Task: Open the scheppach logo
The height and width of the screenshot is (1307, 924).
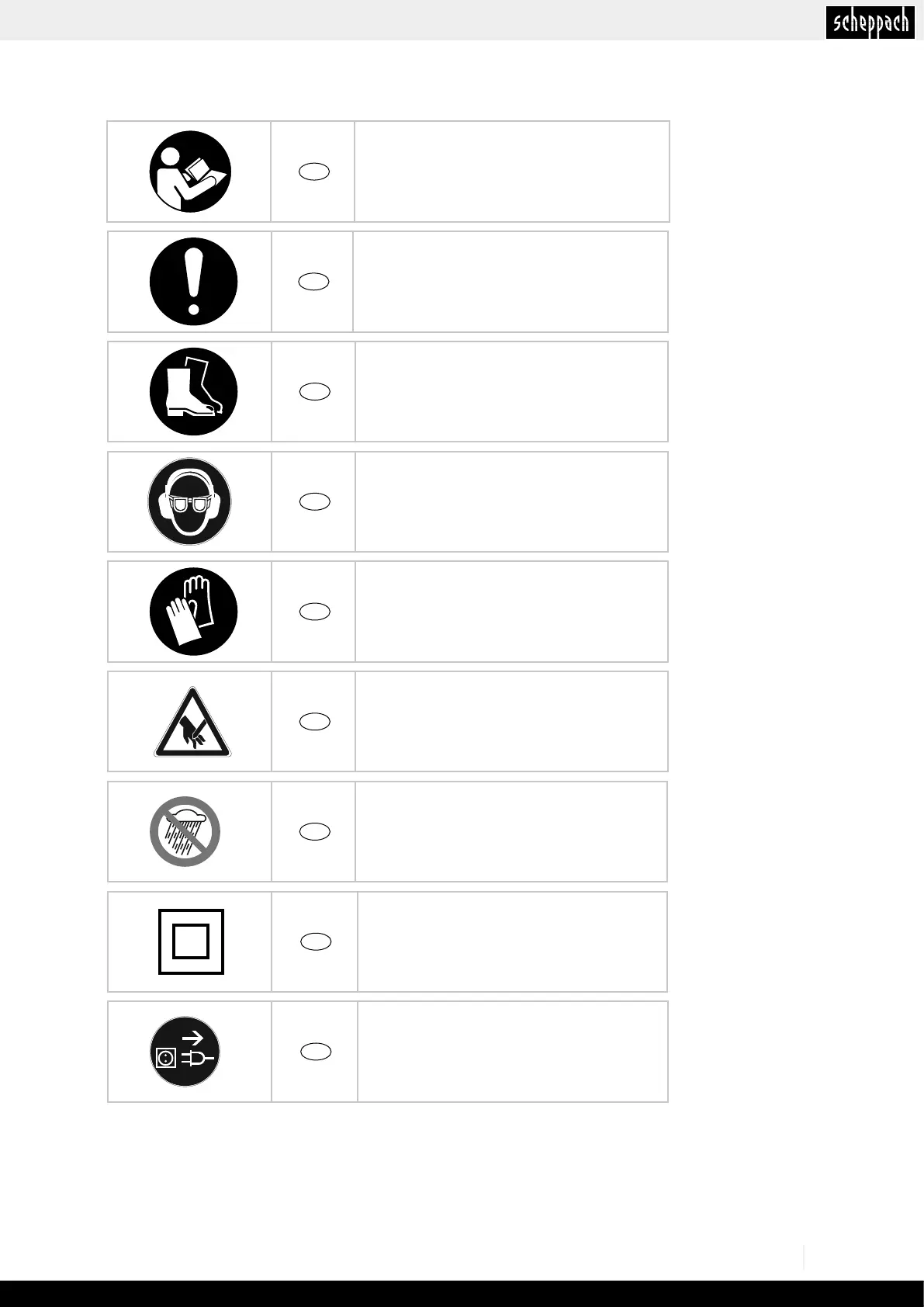Action: click(x=870, y=22)
